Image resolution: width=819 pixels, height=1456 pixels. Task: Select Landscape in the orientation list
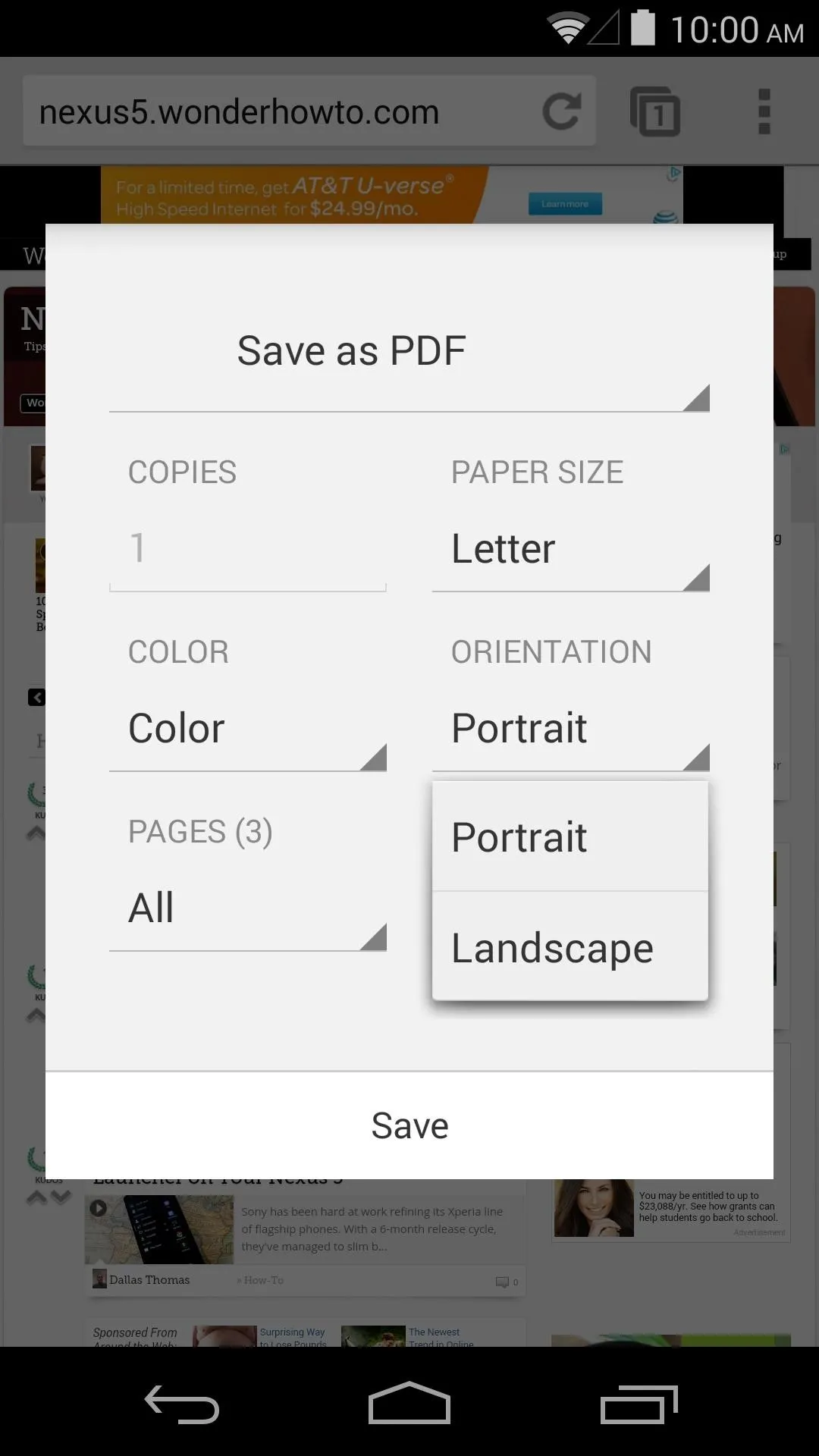point(570,946)
